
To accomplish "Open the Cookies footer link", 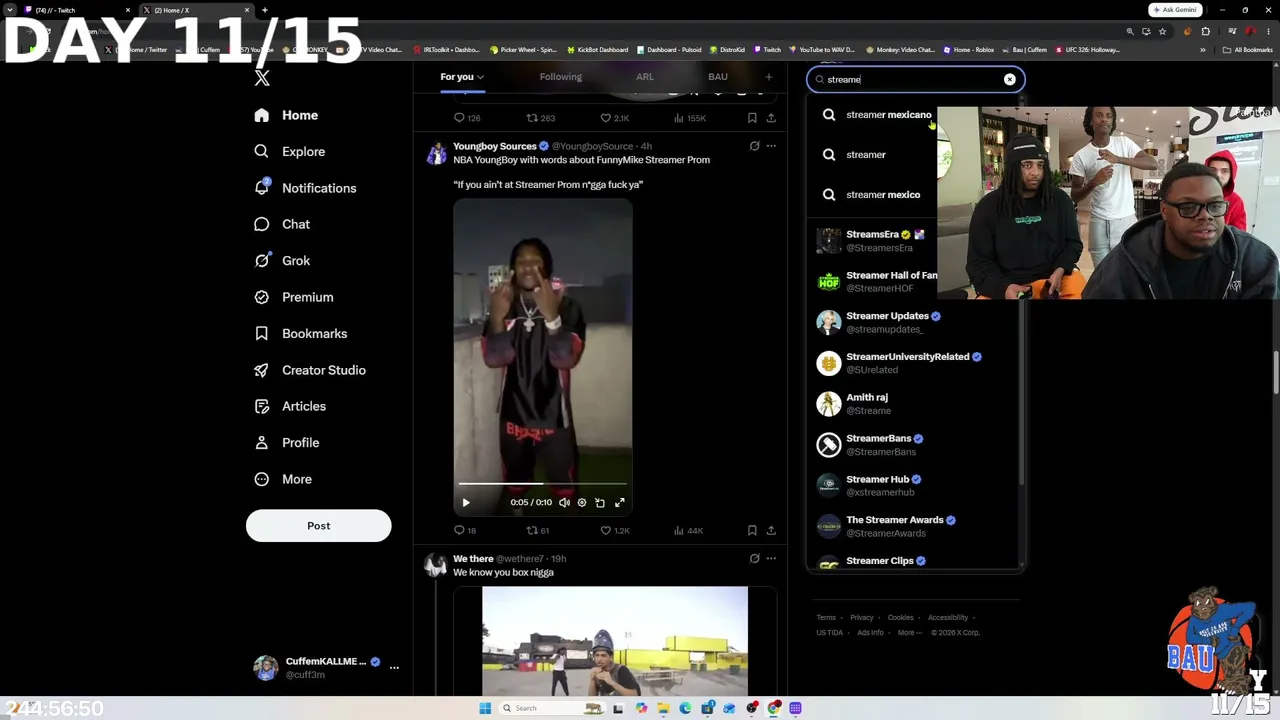I will tap(901, 618).
